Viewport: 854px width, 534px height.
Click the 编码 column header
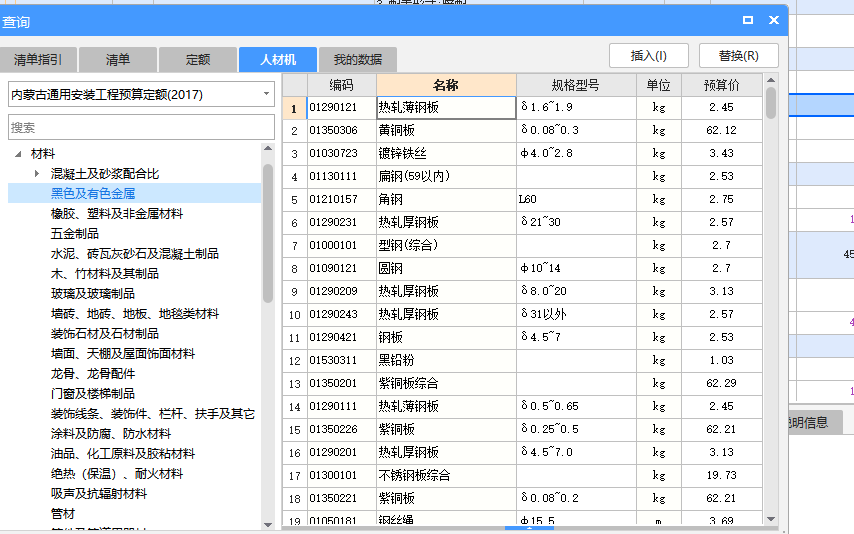pos(341,85)
